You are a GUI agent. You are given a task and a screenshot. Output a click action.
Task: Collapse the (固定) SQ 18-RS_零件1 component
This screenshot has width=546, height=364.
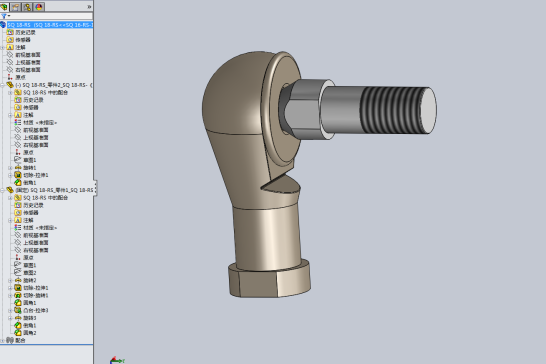2,190
